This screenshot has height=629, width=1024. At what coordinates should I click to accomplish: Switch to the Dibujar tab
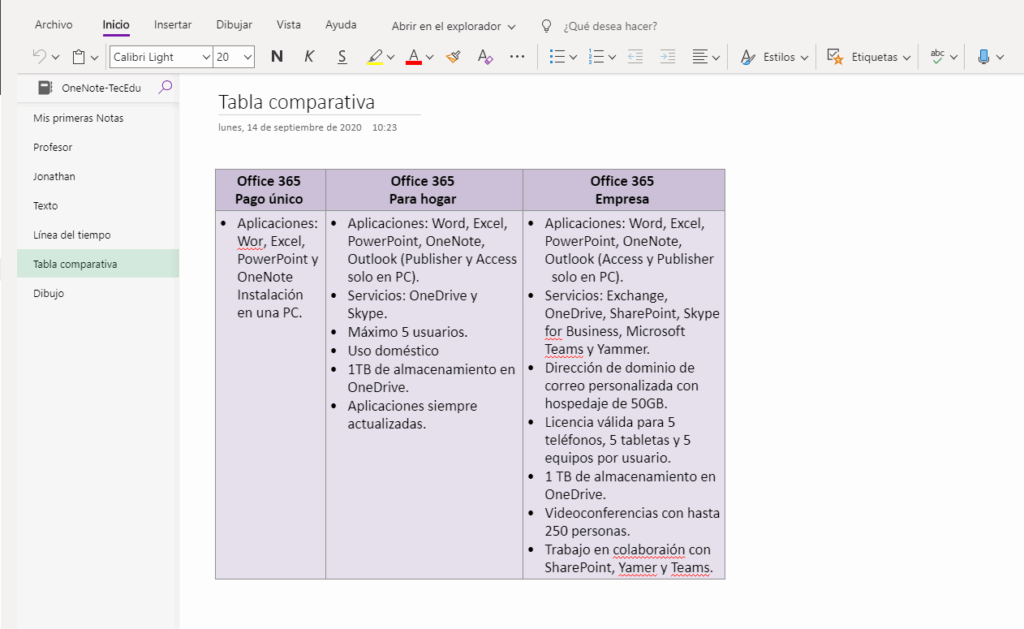[233, 25]
